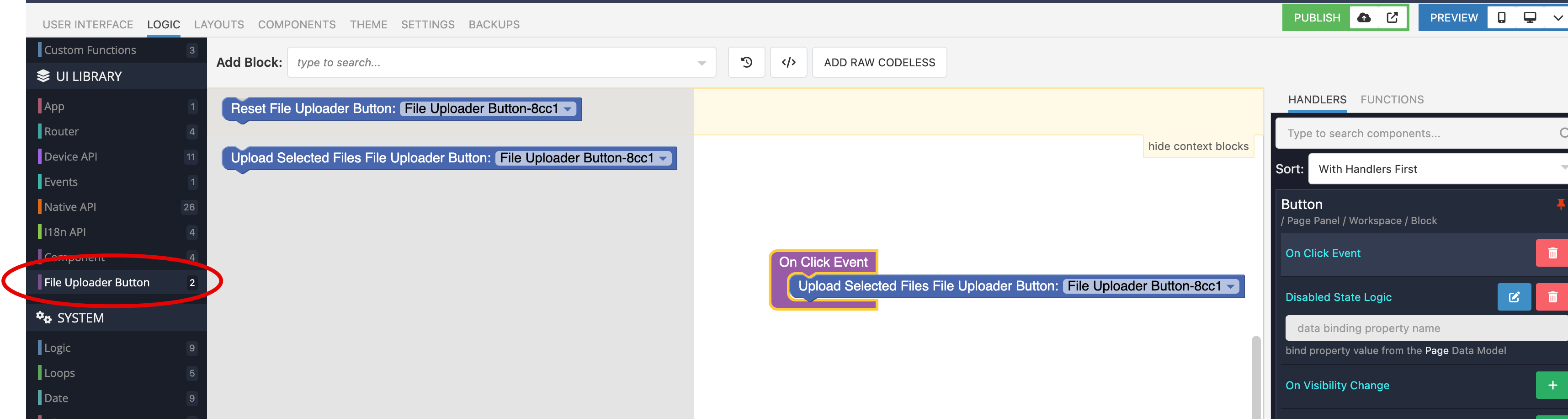Hide context blocks in workspace
Screen dimensions: 1568x419
click(1198, 146)
